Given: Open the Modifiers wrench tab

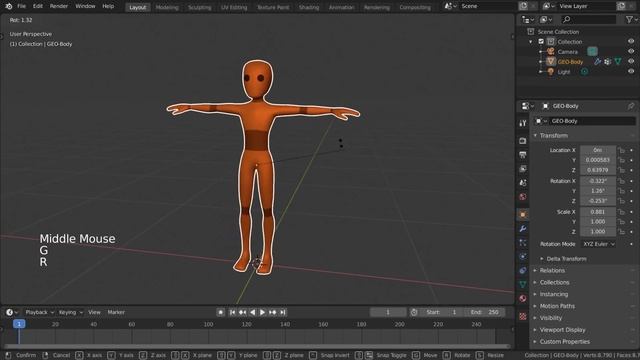Looking at the screenshot, I should coord(523,229).
